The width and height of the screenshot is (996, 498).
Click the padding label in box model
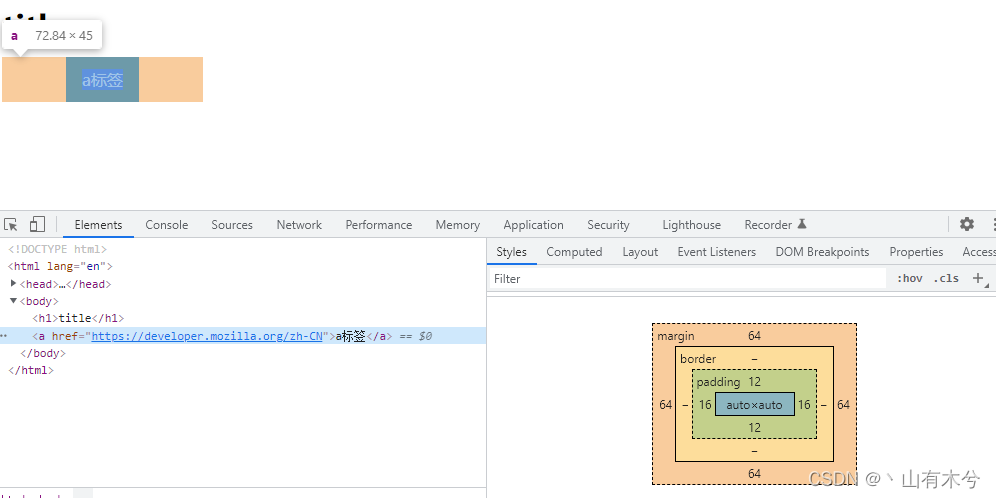point(718,382)
